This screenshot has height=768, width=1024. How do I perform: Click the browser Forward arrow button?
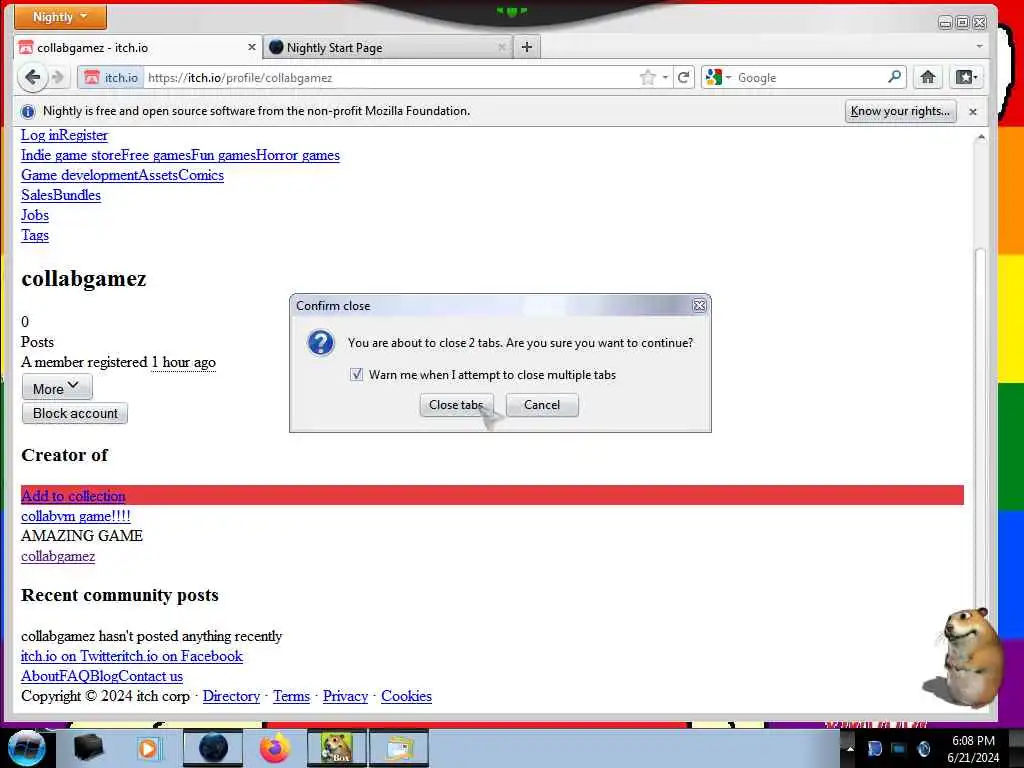click(x=58, y=78)
